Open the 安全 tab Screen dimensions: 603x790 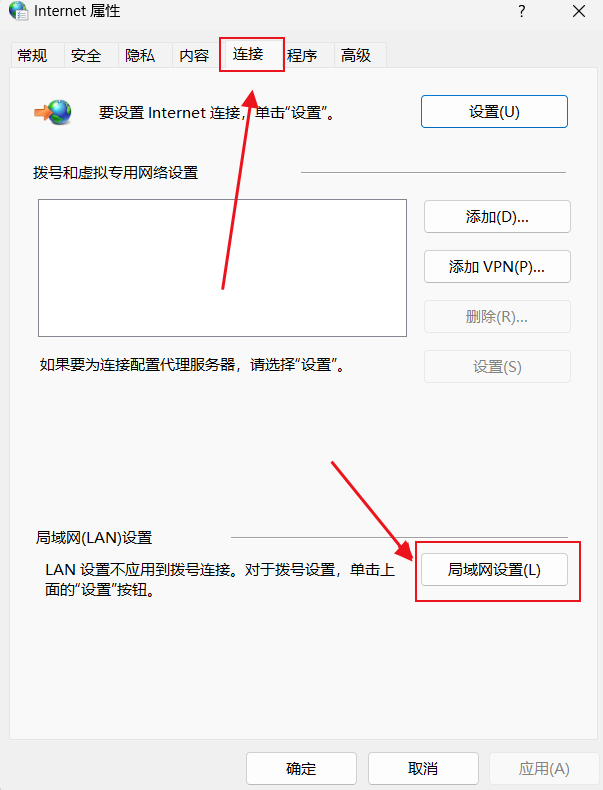[x=86, y=55]
